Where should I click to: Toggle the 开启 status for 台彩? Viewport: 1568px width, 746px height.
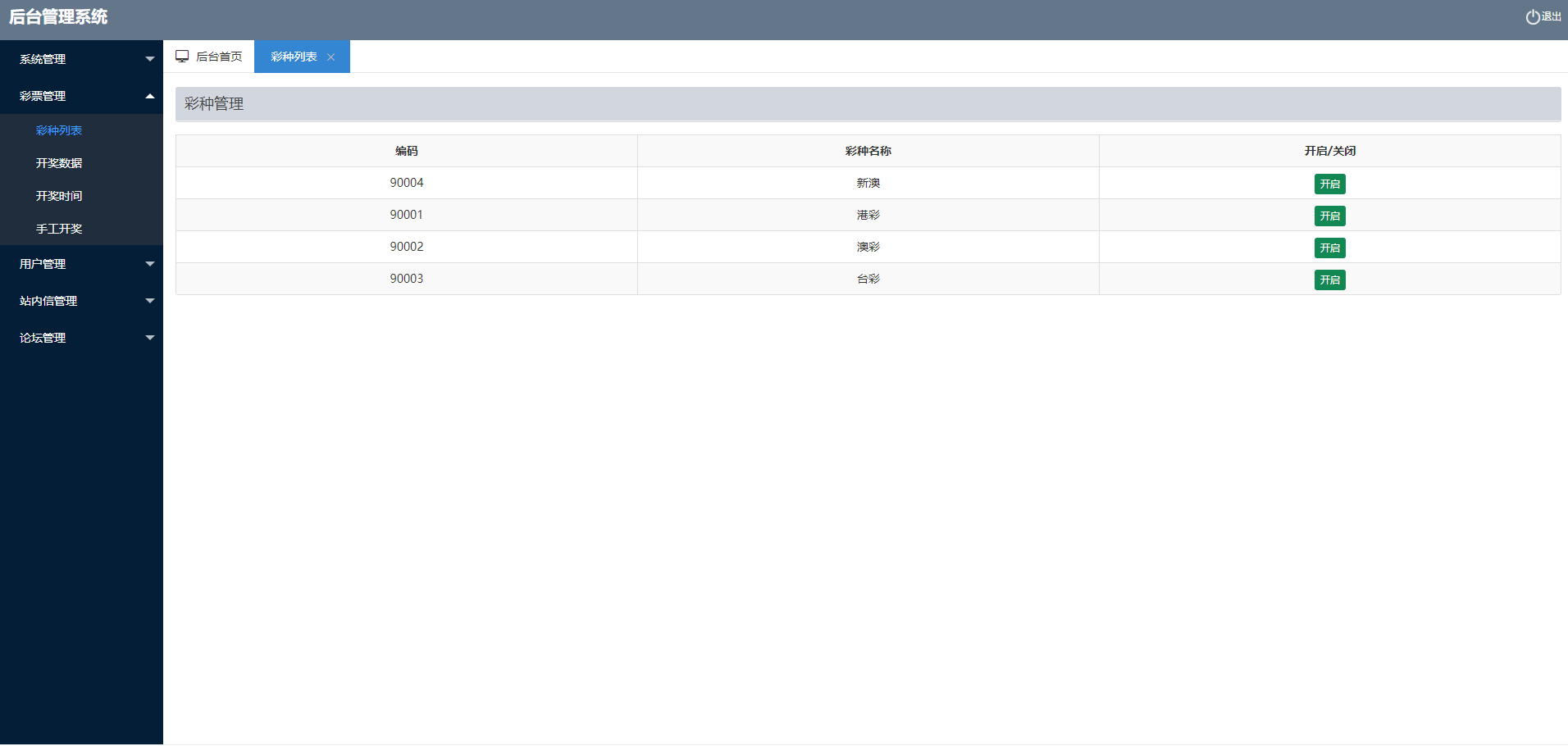[1329, 280]
